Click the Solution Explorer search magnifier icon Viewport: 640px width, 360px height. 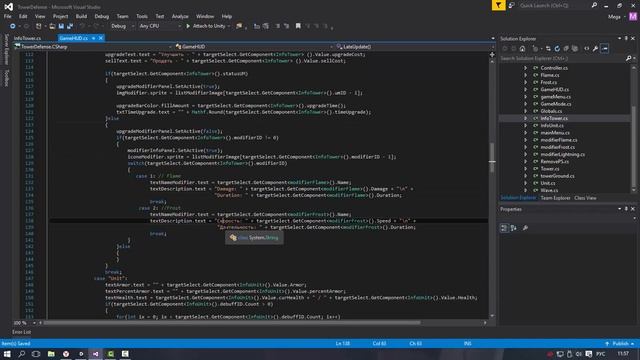628,59
